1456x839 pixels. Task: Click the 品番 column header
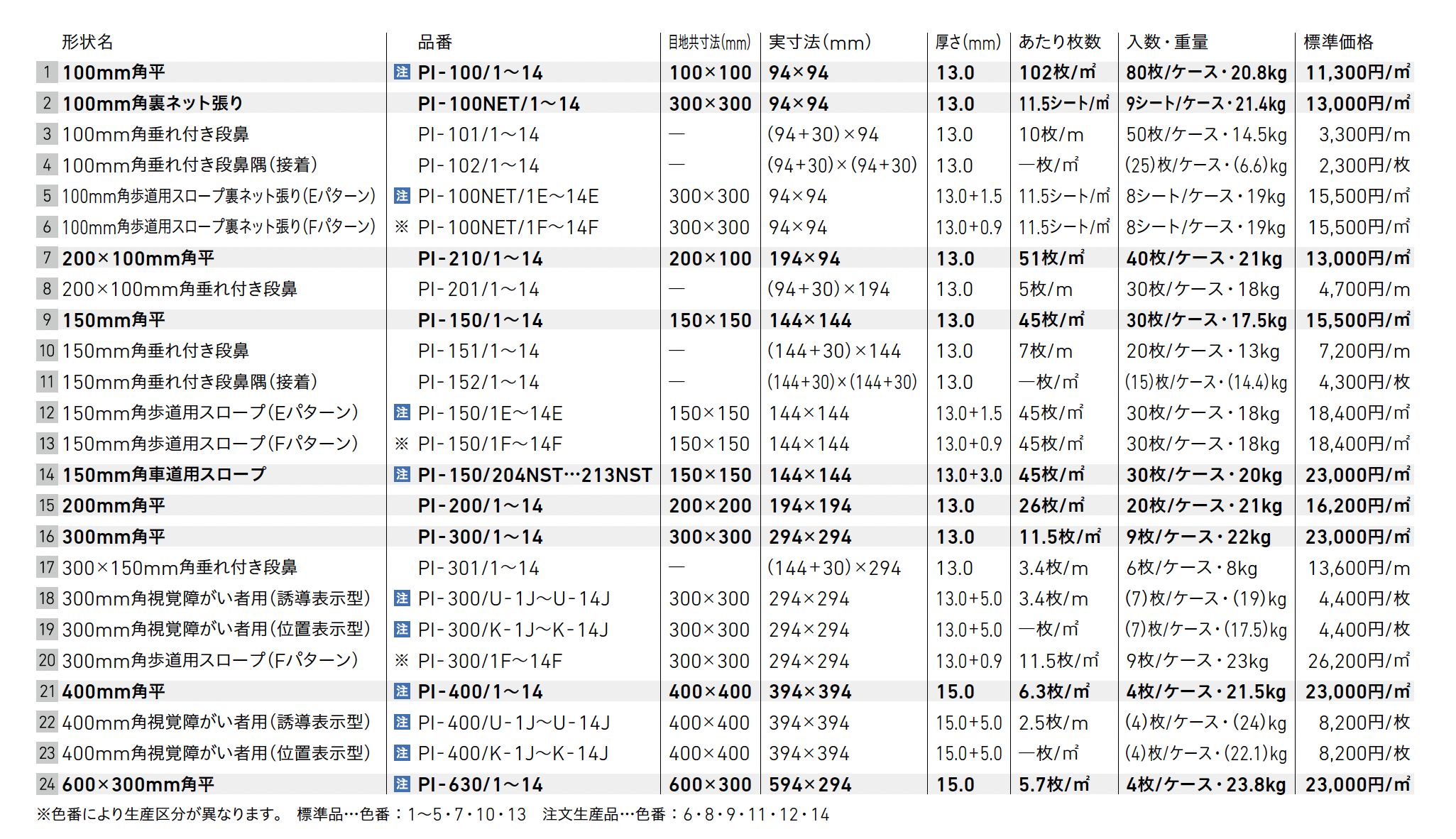[x=434, y=42]
